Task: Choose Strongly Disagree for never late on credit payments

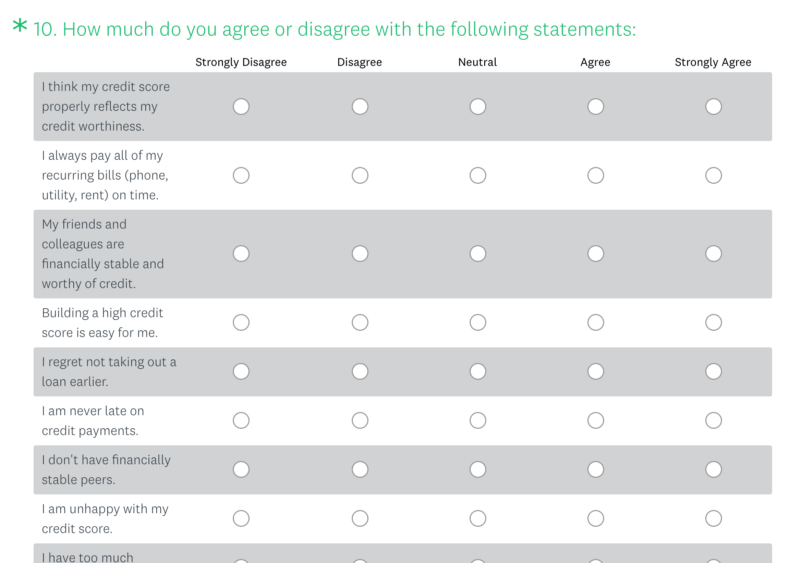Action: pyautogui.click(x=241, y=421)
